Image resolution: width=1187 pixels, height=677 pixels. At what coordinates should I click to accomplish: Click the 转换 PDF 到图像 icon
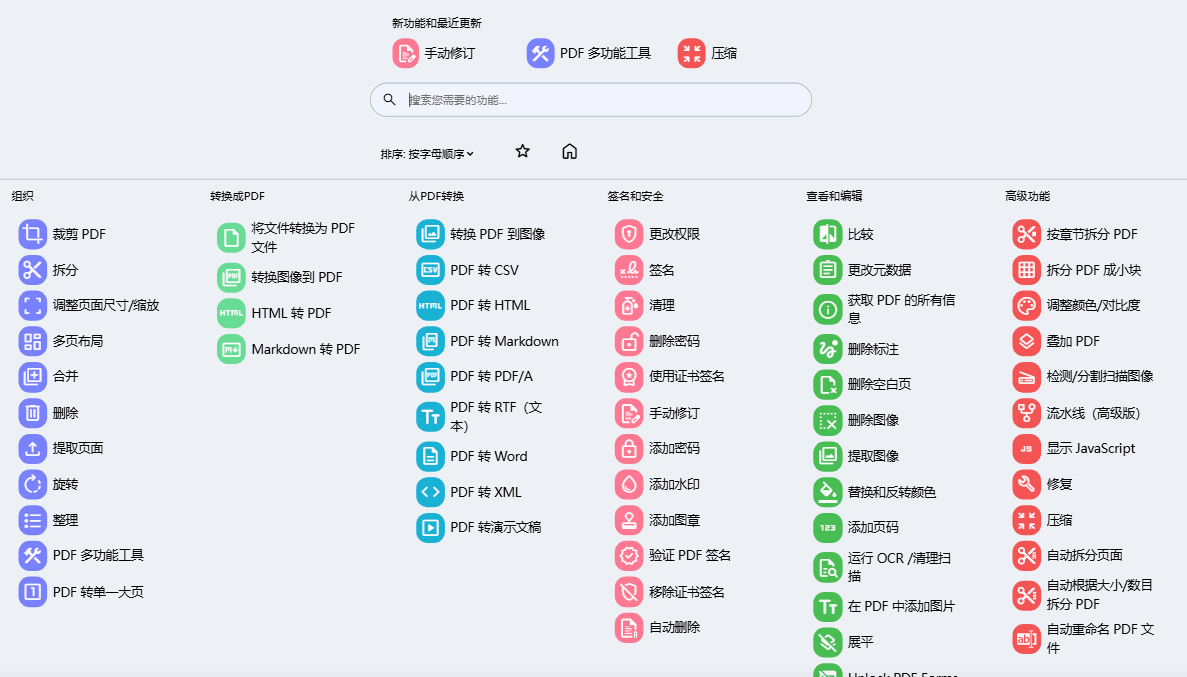point(431,234)
